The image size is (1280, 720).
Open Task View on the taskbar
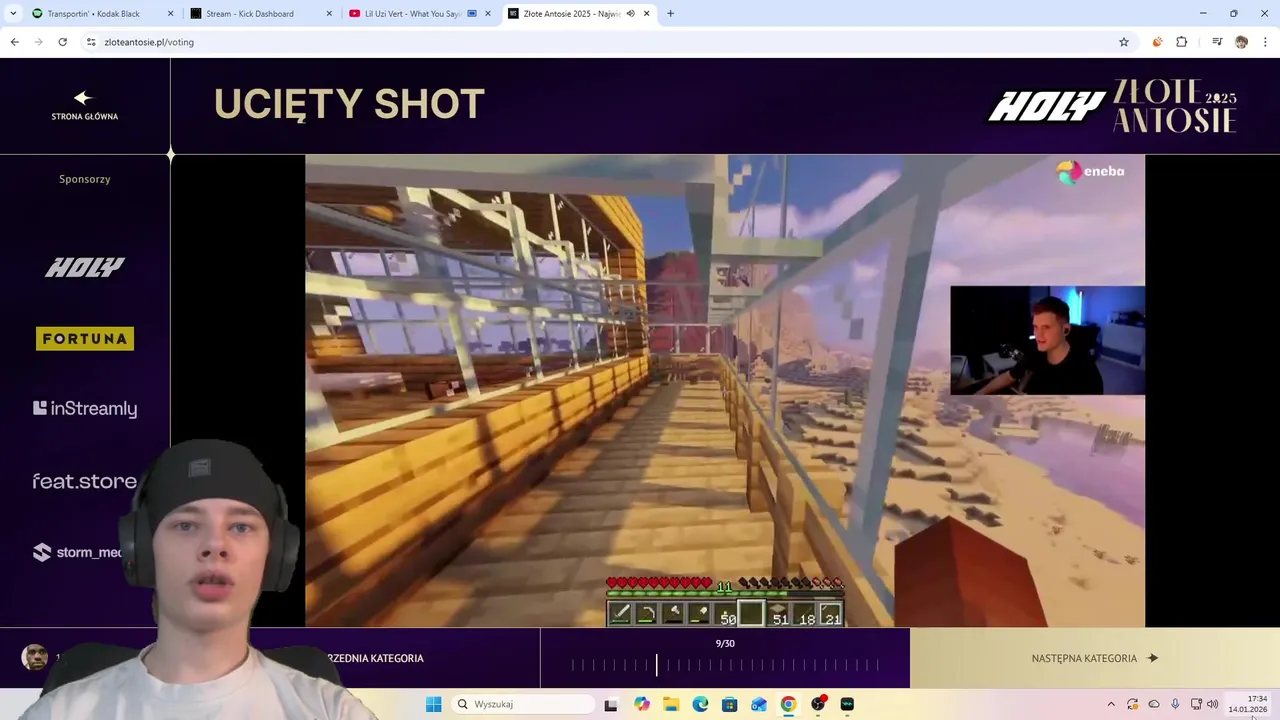(x=611, y=704)
